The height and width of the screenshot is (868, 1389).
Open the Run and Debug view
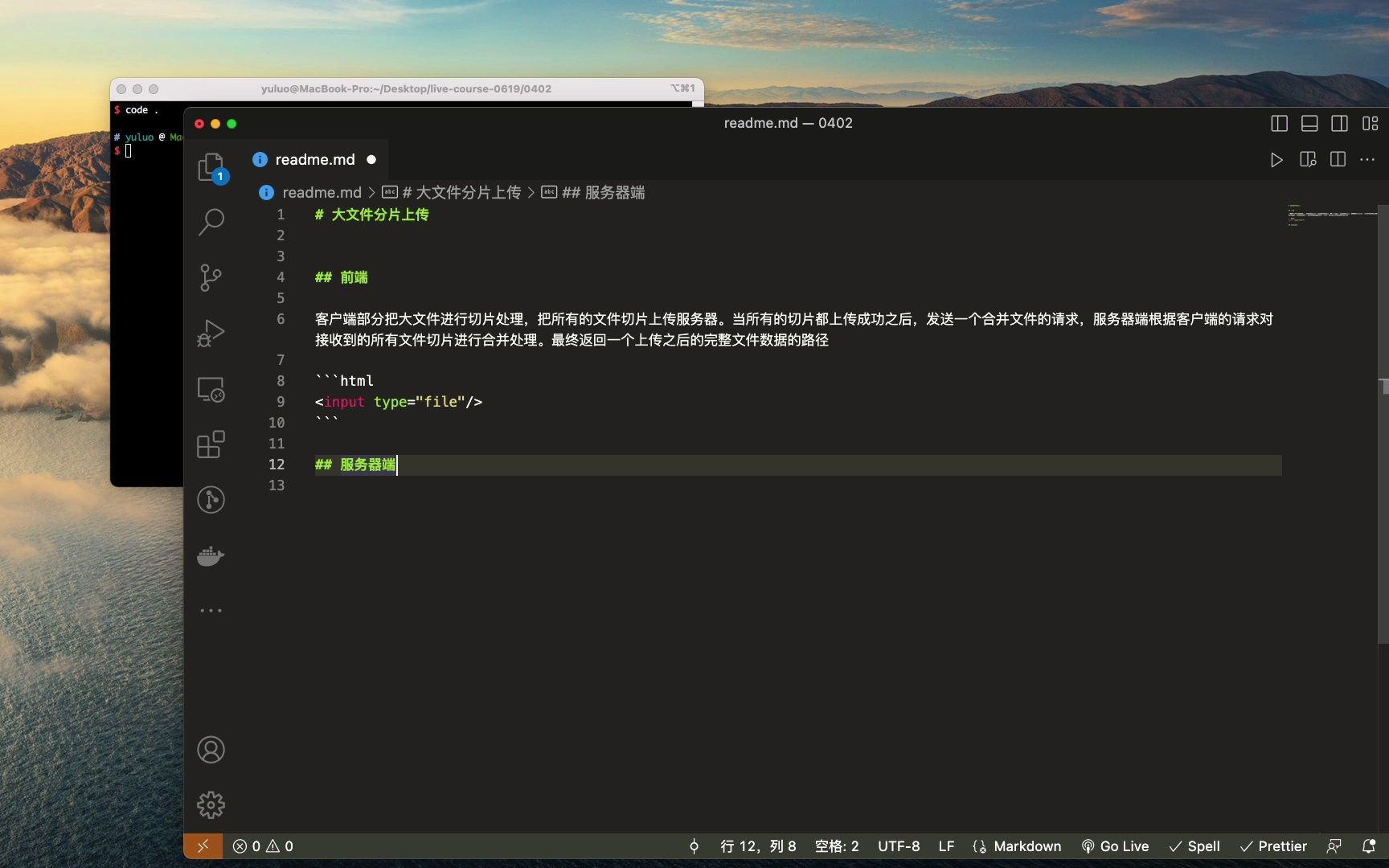(211, 333)
